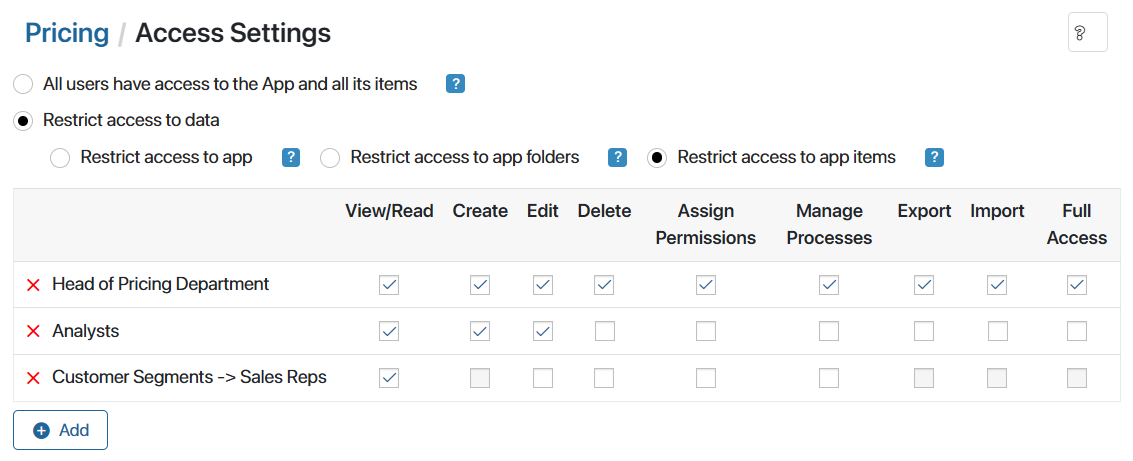The image size is (1133, 461).
Task: Uncheck Delete for Head of Pricing Department
Action: 604,285
